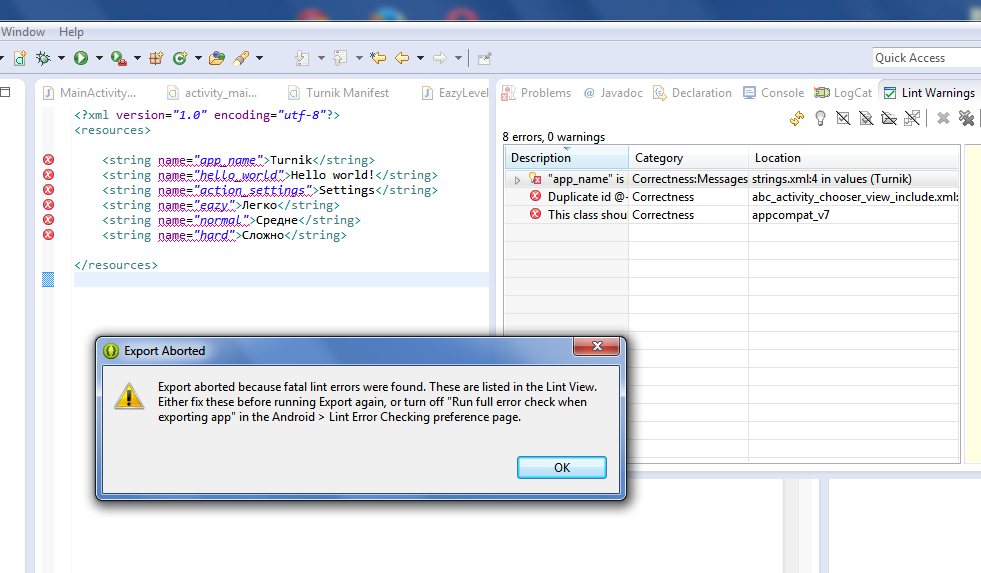Image resolution: width=981 pixels, height=573 pixels.
Task: Click the Suppress issue with annotation icon
Action: 843,118
